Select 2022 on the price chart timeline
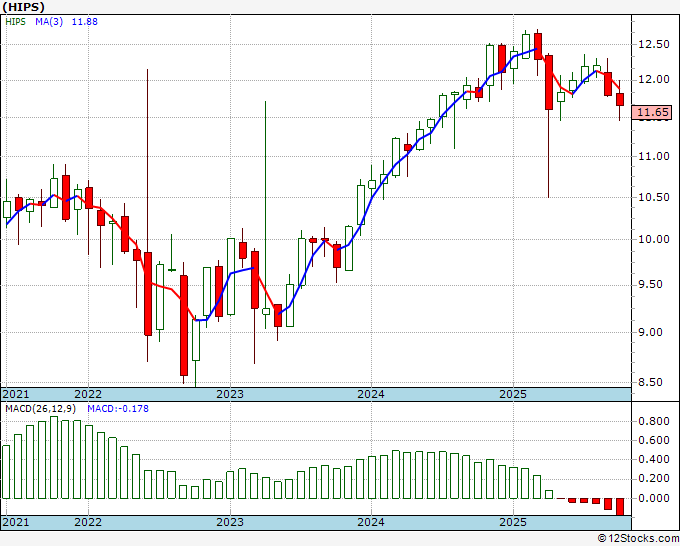Viewport: 680px width, 546px height. click(88, 394)
